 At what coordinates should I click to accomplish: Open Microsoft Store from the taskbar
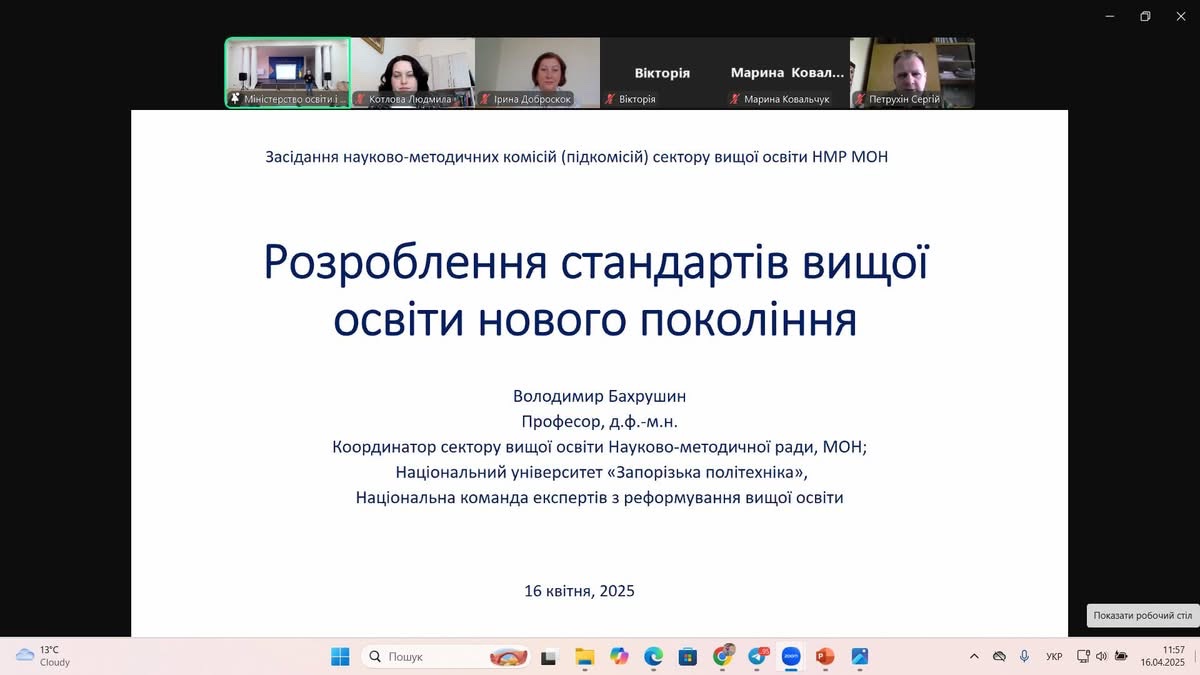coord(687,657)
